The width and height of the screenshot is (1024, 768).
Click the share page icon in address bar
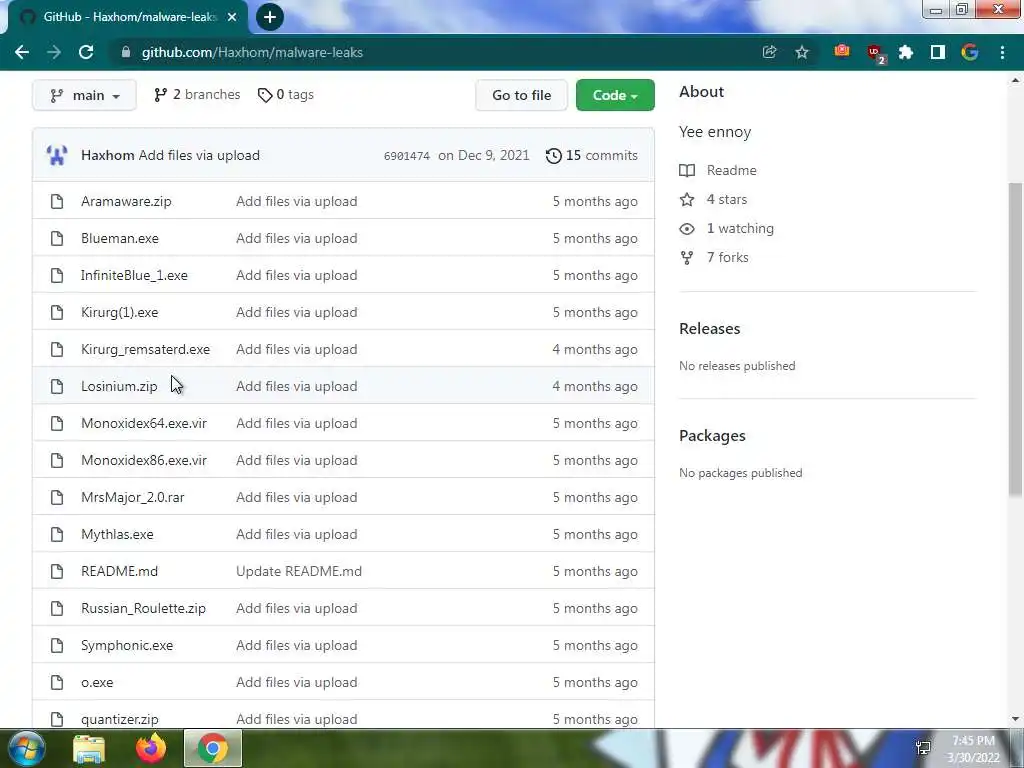(x=769, y=52)
